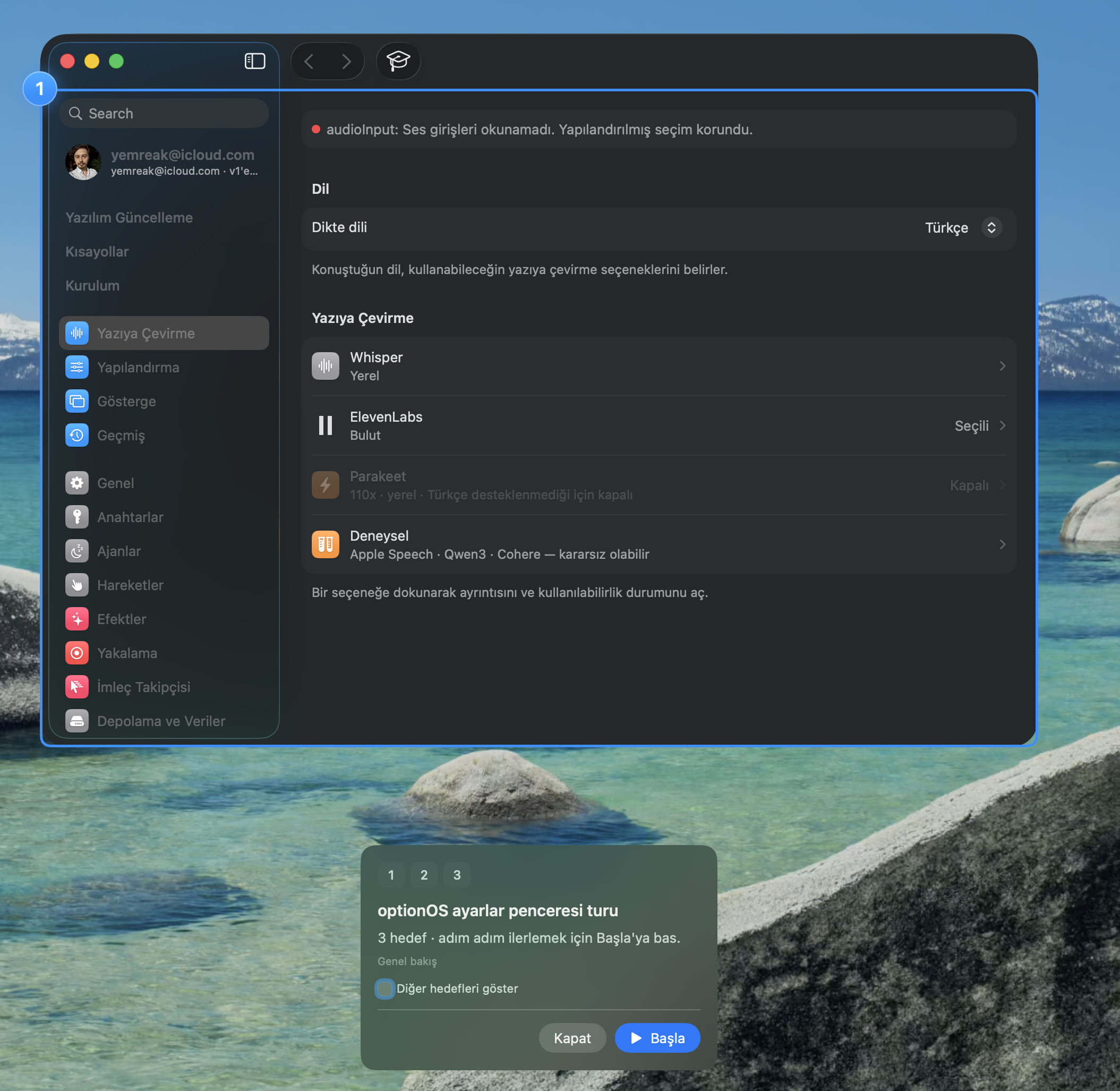1120x1091 pixels.
Task: Jump to tour step 3 chip
Action: [457, 875]
